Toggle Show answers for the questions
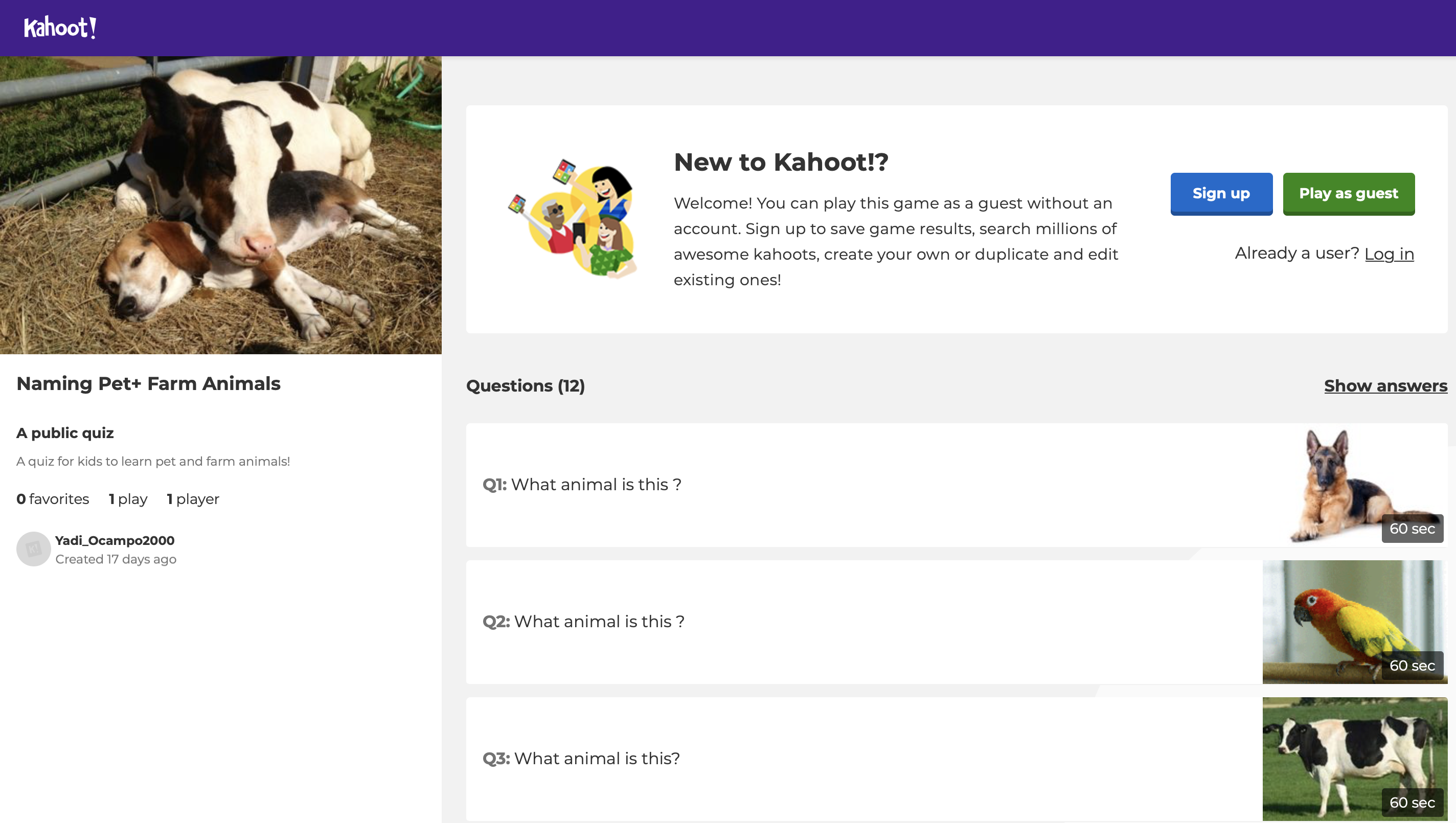 pyautogui.click(x=1385, y=386)
